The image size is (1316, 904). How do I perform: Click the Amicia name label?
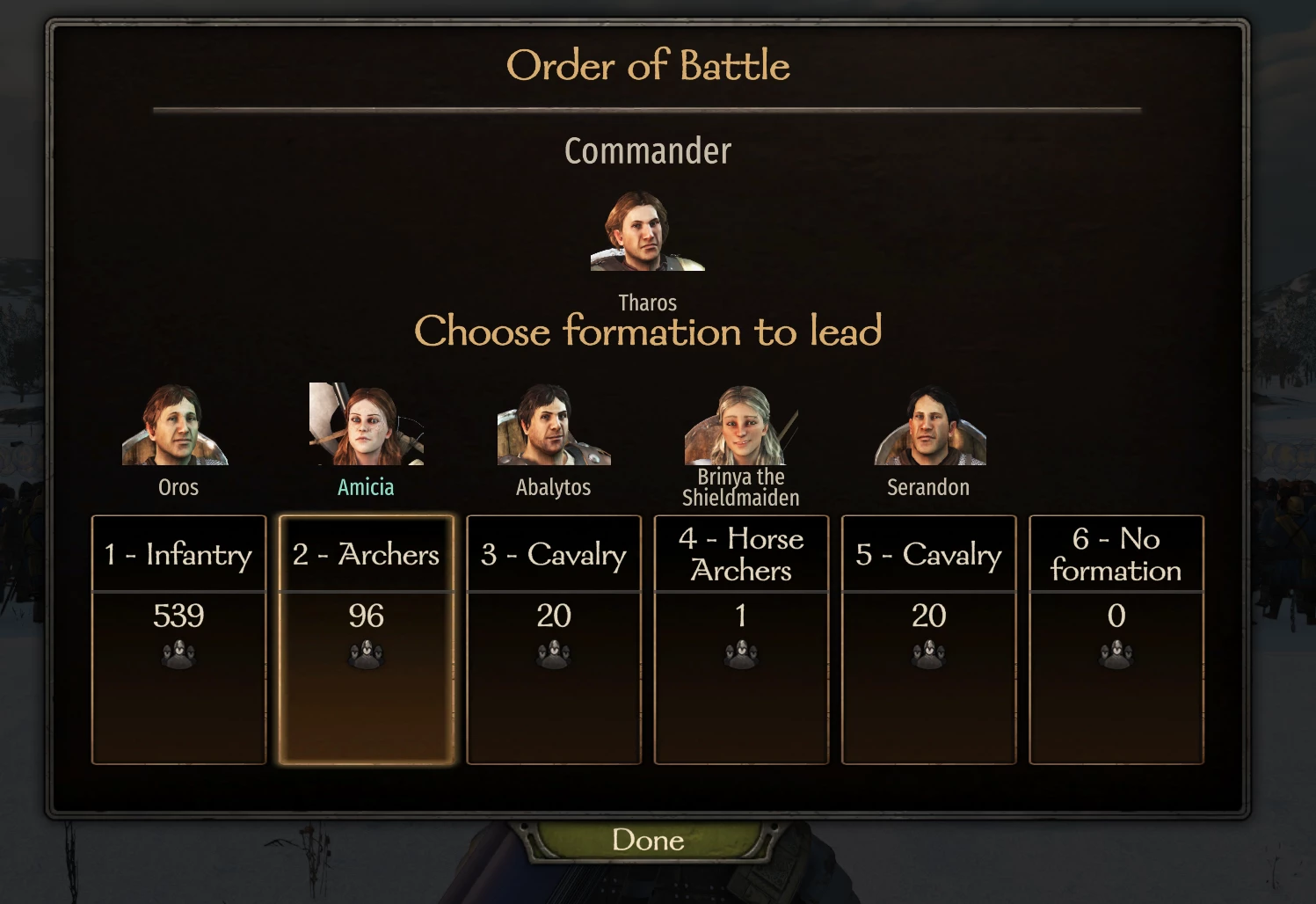click(x=366, y=487)
